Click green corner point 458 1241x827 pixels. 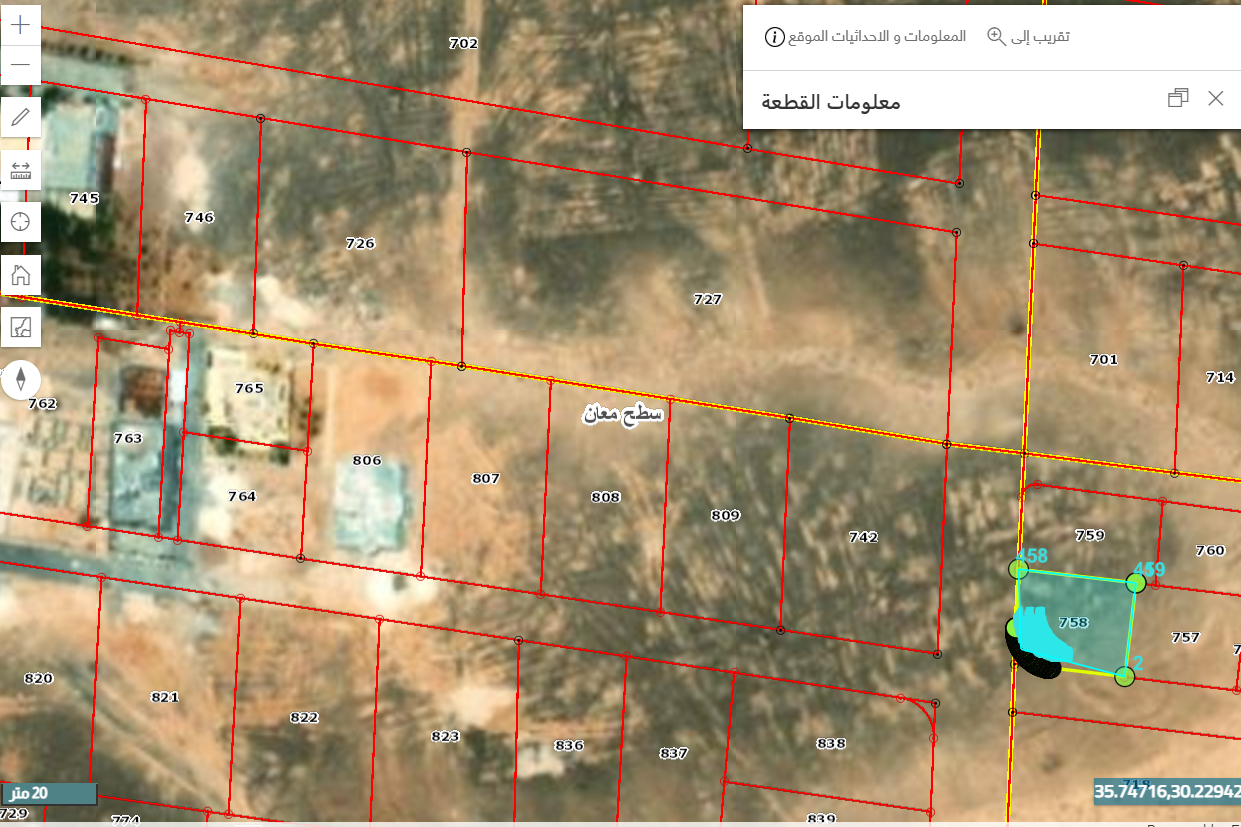1018,569
